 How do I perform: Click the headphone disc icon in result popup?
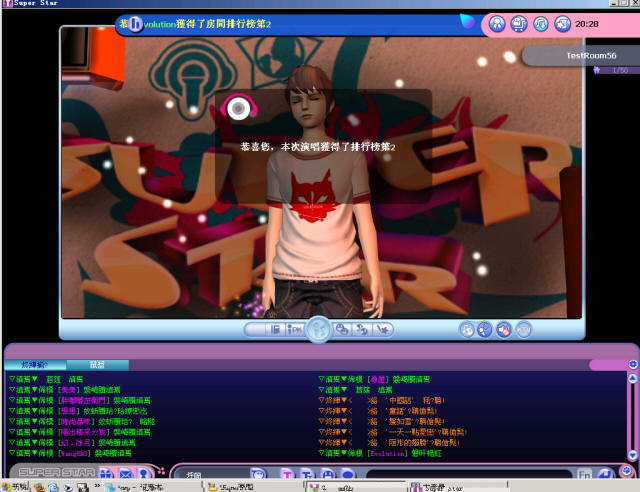tap(239, 108)
